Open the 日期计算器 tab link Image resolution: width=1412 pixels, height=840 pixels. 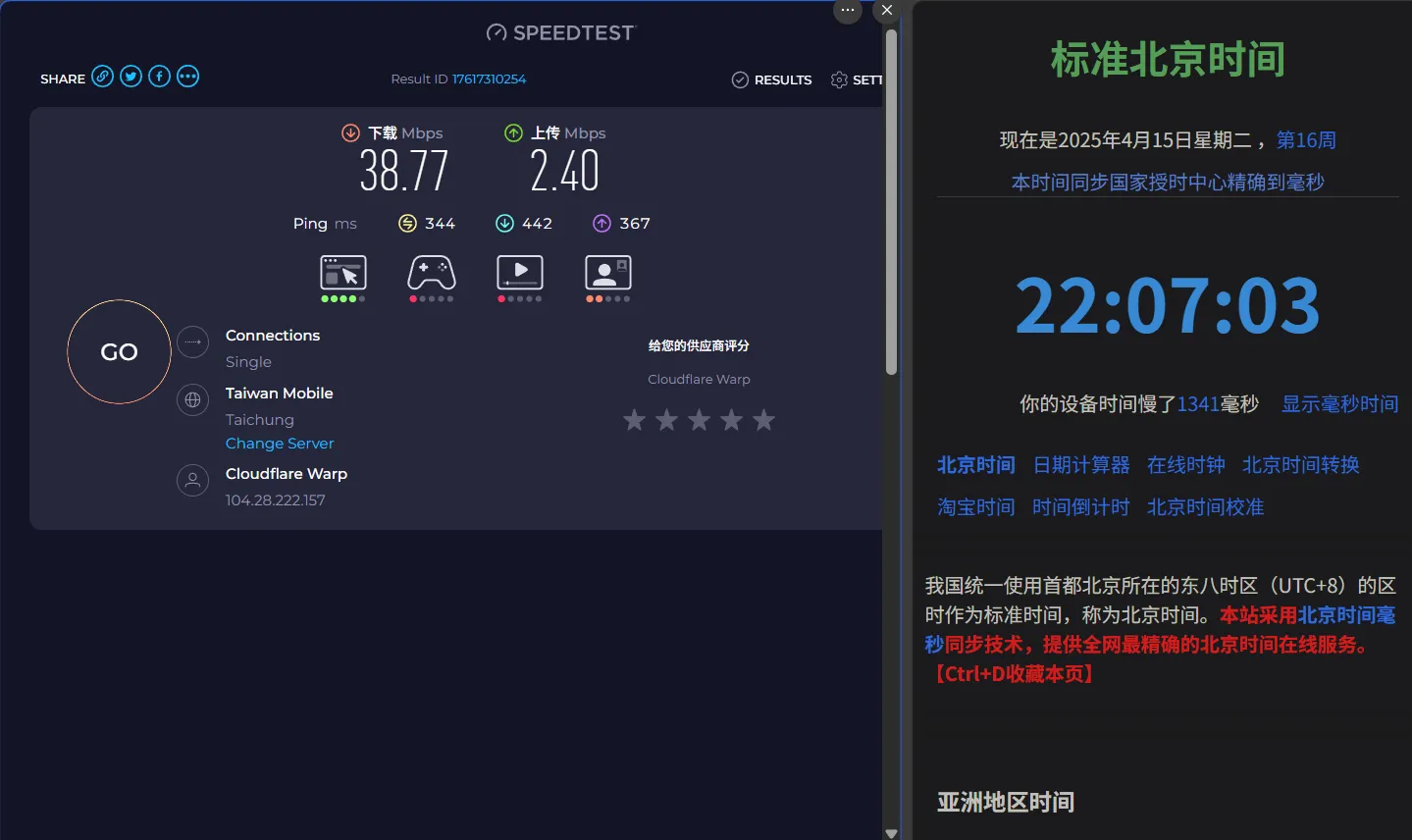tap(1081, 465)
